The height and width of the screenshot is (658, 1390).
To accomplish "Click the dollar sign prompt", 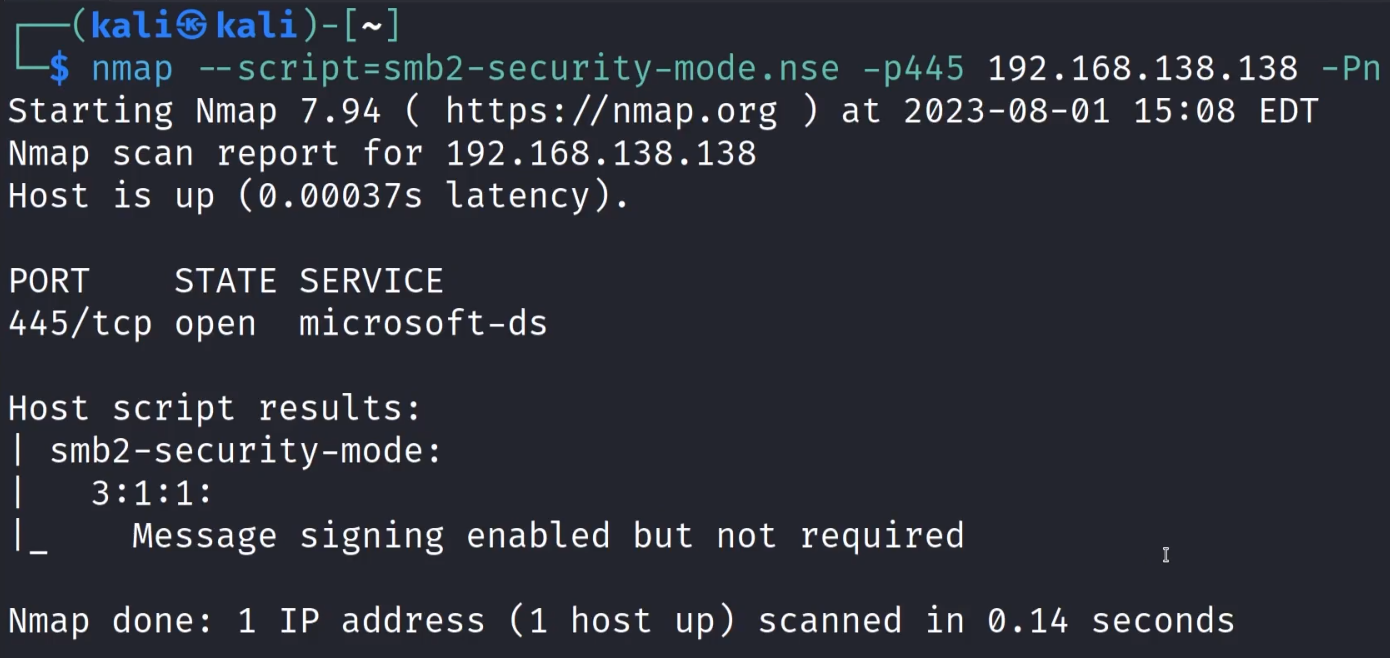I will (60, 69).
